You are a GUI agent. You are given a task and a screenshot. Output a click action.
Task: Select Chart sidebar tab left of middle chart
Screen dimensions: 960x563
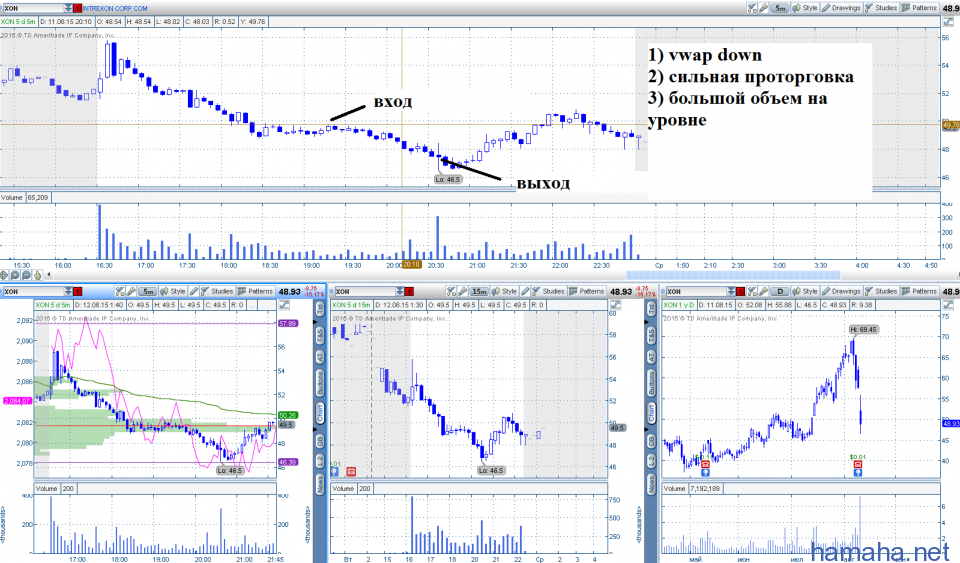[x=320, y=414]
